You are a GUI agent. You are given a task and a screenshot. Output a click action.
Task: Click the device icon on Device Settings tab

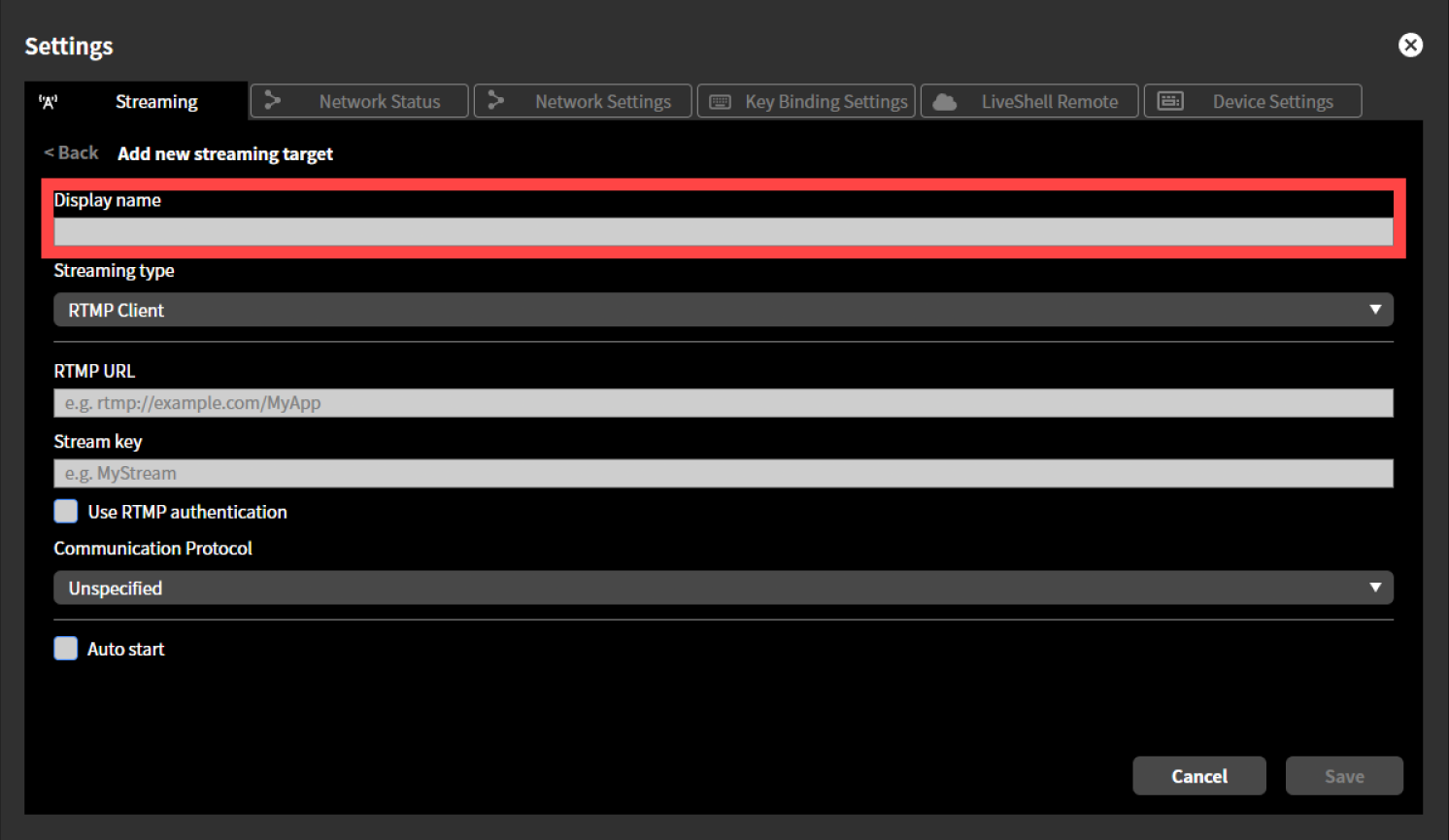1170,100
